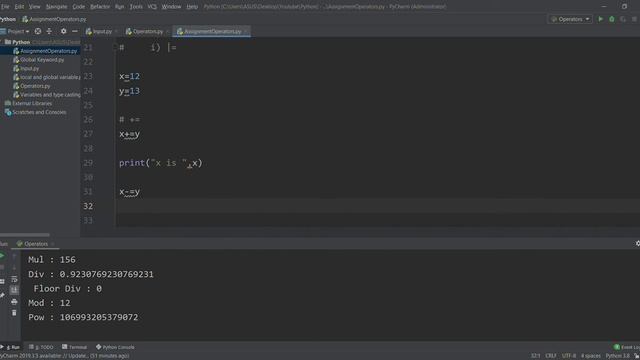The image size is (640, 360).
Task: Open the Event Log button
Action: click(x=627, y=347)
